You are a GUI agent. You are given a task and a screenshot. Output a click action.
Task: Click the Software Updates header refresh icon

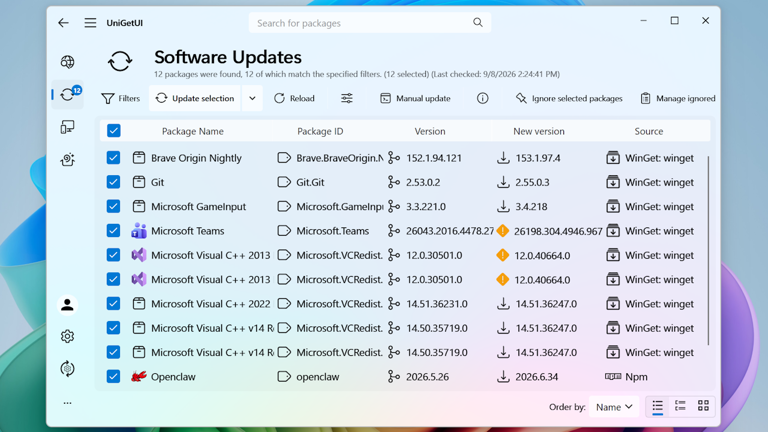pyautogui.click(x=120, y=62)
